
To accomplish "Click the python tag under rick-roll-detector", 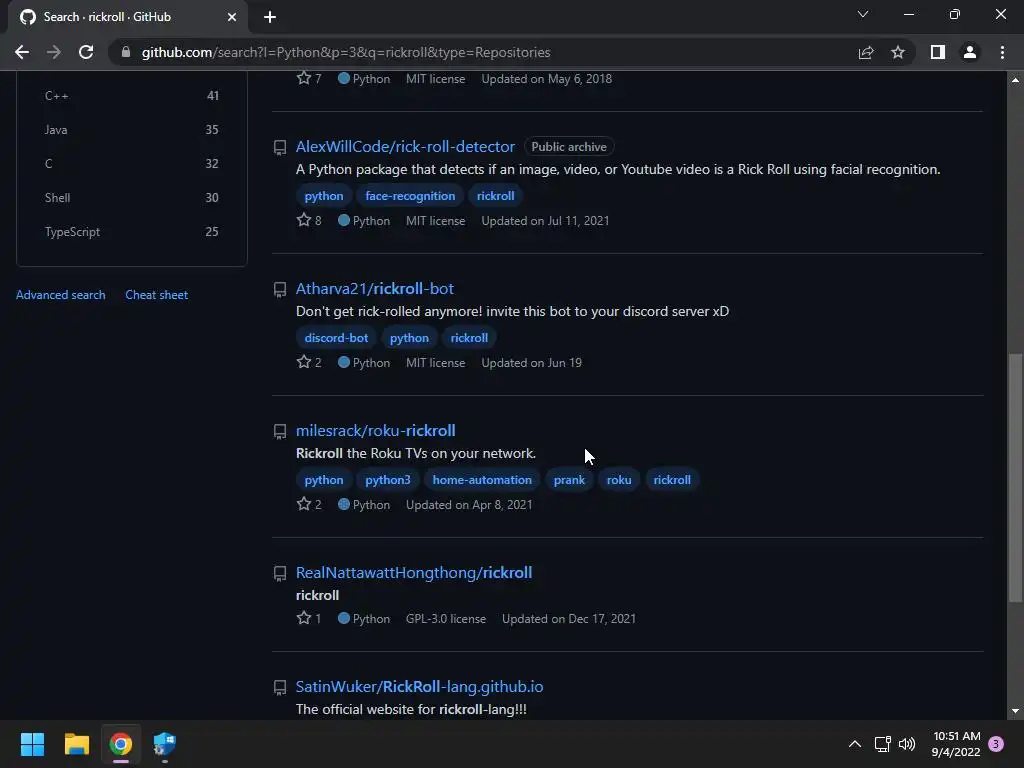I will [324, 196].
